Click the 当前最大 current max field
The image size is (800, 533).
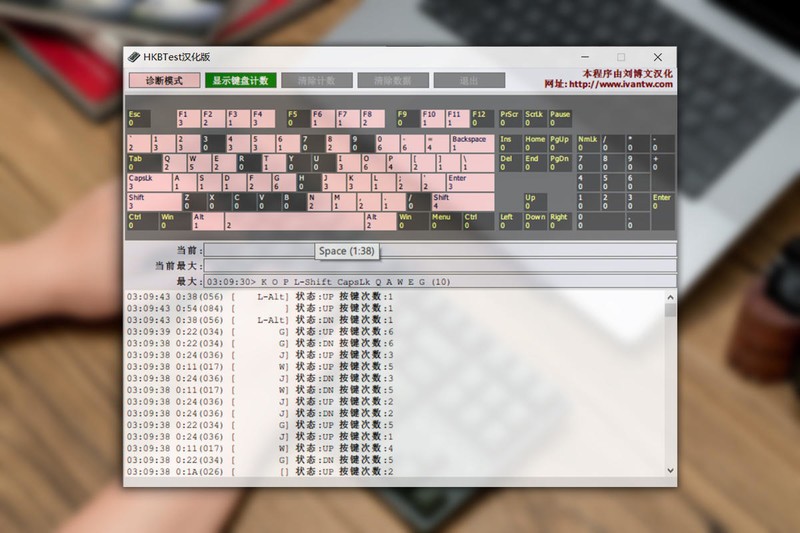pyautogui.click(x=440, y=266)
